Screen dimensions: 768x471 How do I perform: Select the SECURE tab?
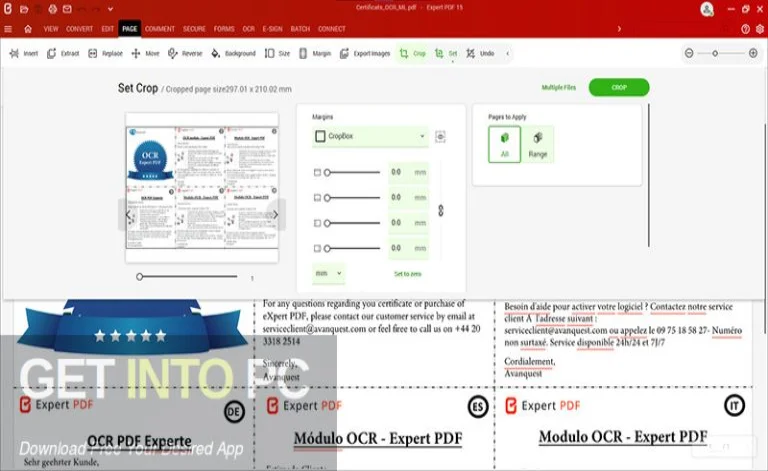(194, 29)
